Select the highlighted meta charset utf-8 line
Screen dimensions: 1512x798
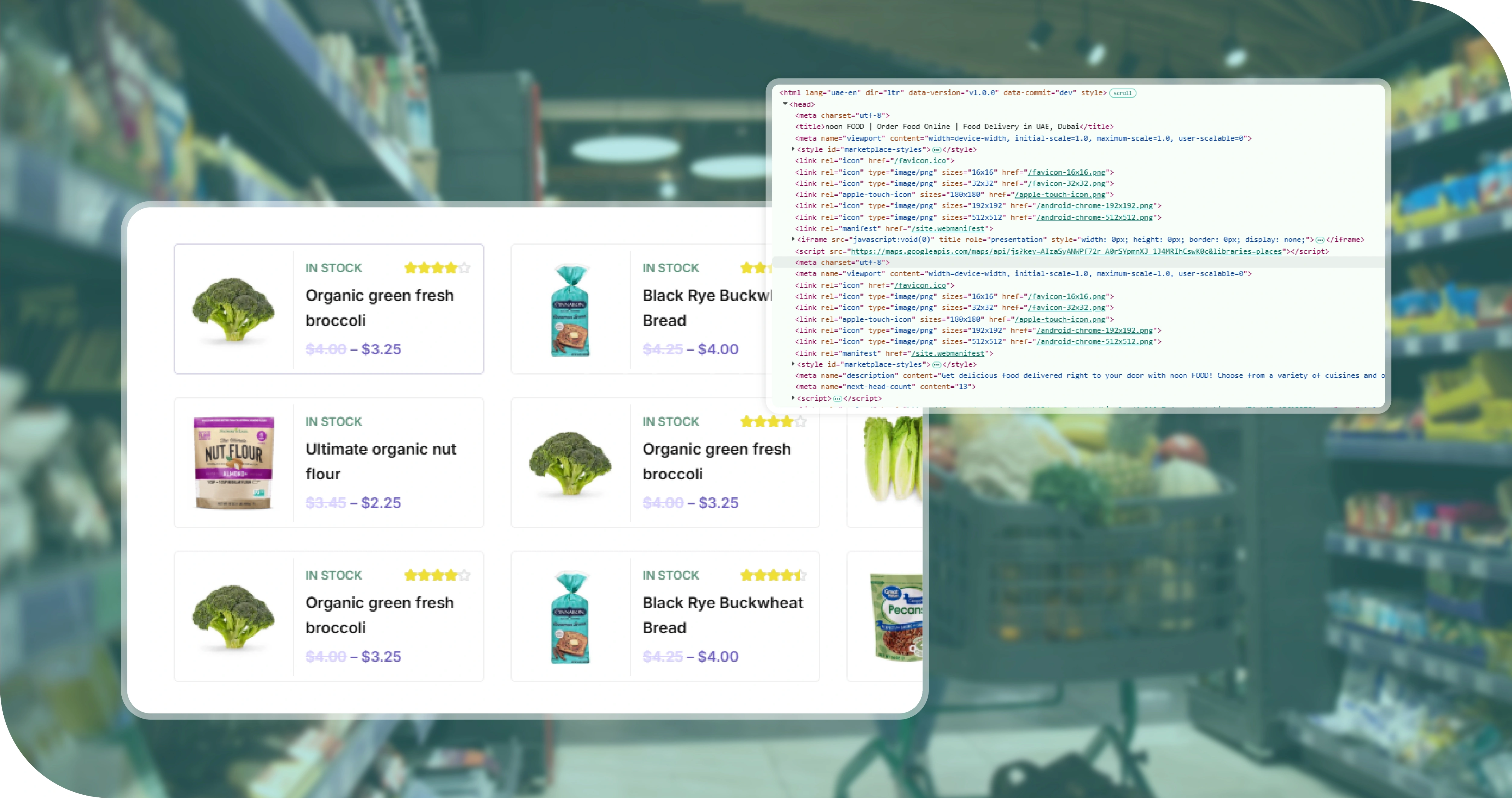point(842,262)
